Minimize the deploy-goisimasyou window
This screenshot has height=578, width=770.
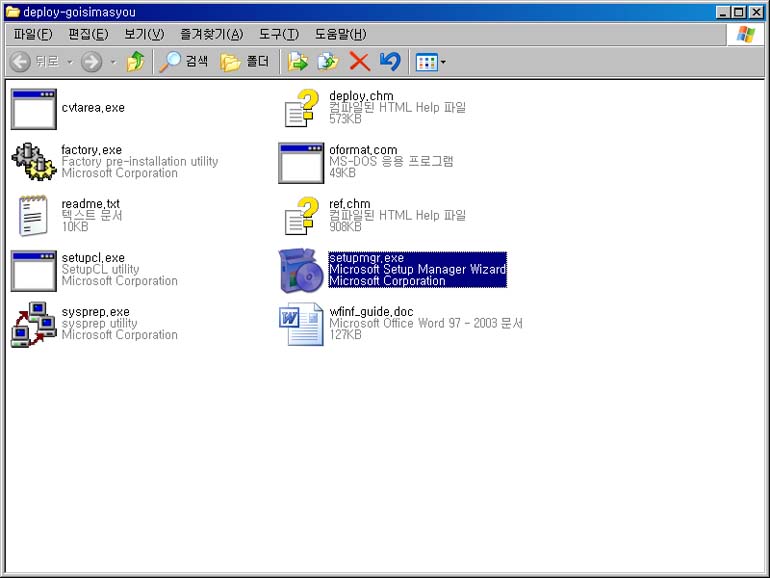tap(723, 12)
